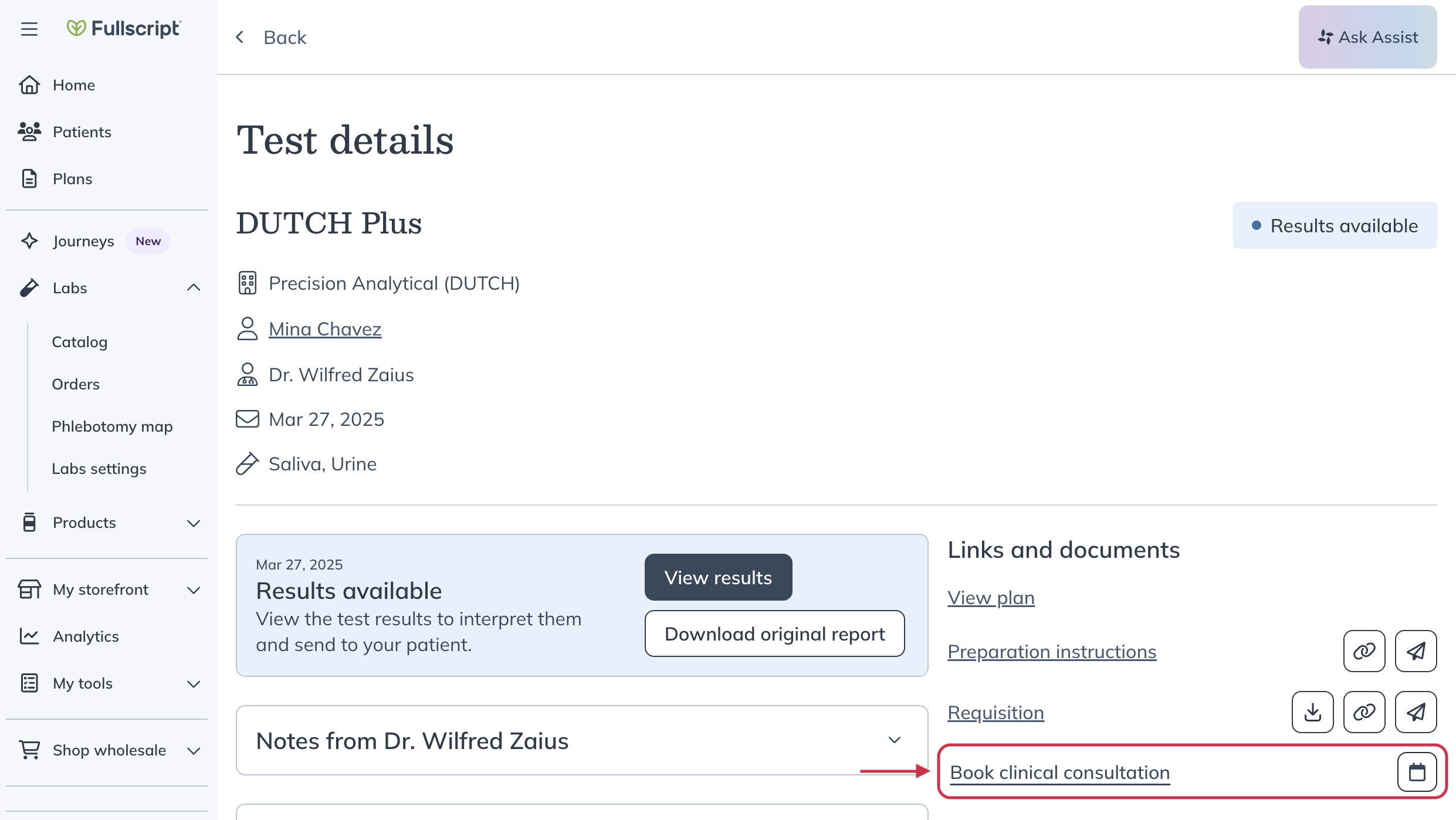Open patient Mina Chavez link

(325, 329)
